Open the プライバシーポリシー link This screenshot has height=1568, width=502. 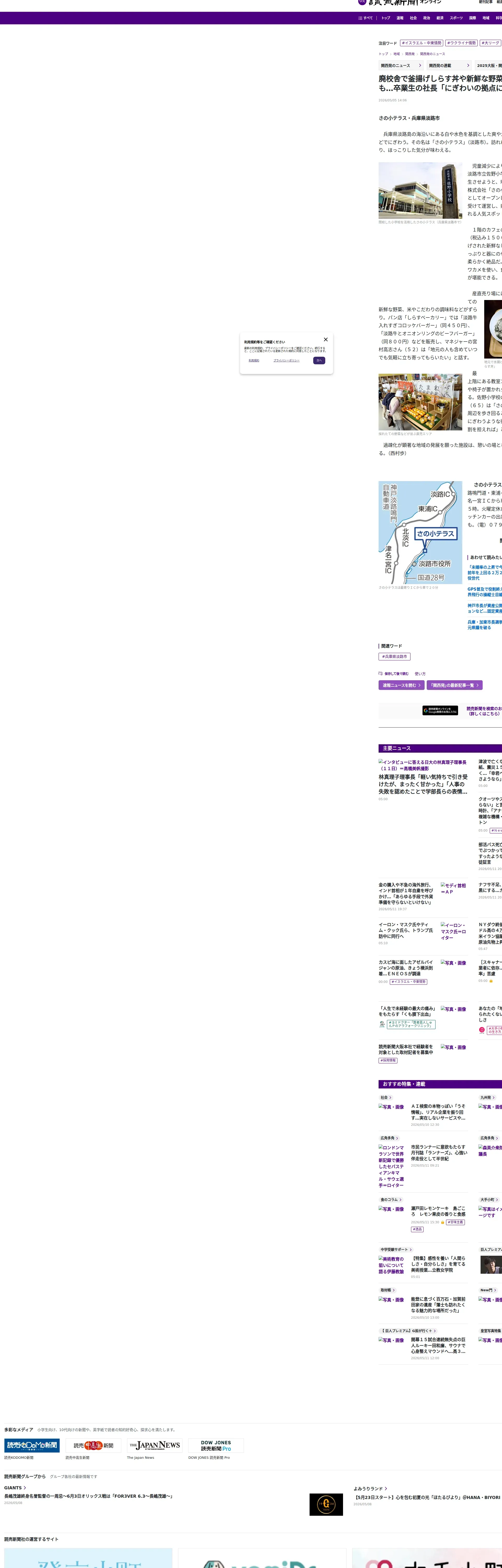point(286,360)
